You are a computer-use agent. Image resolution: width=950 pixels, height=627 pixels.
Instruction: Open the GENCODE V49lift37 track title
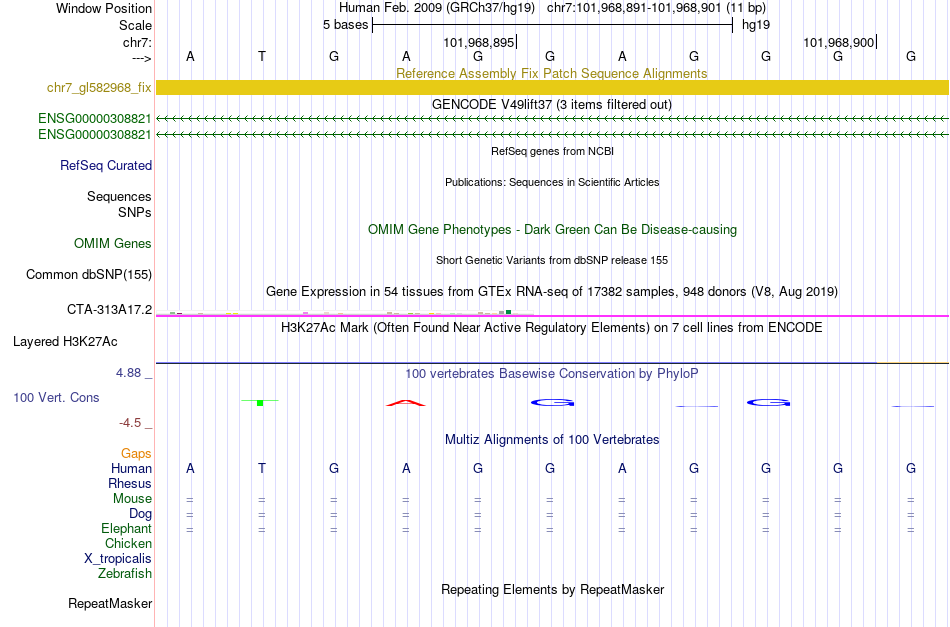pos(551,104)
